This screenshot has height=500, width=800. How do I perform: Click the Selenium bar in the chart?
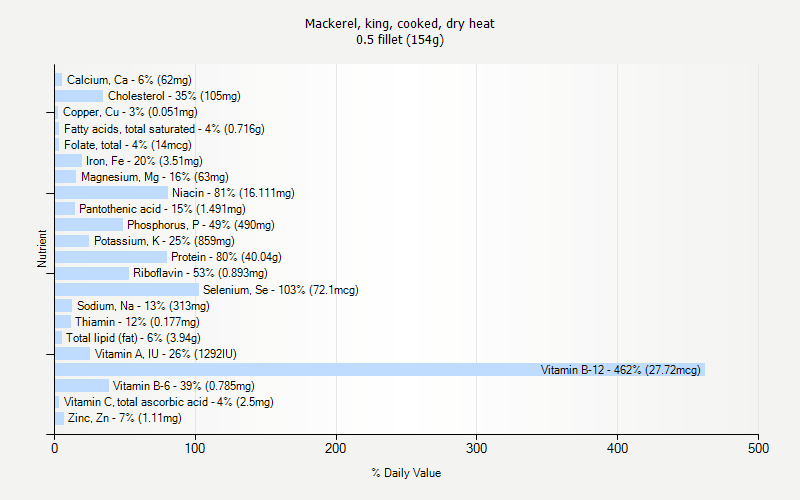(127, 290)
